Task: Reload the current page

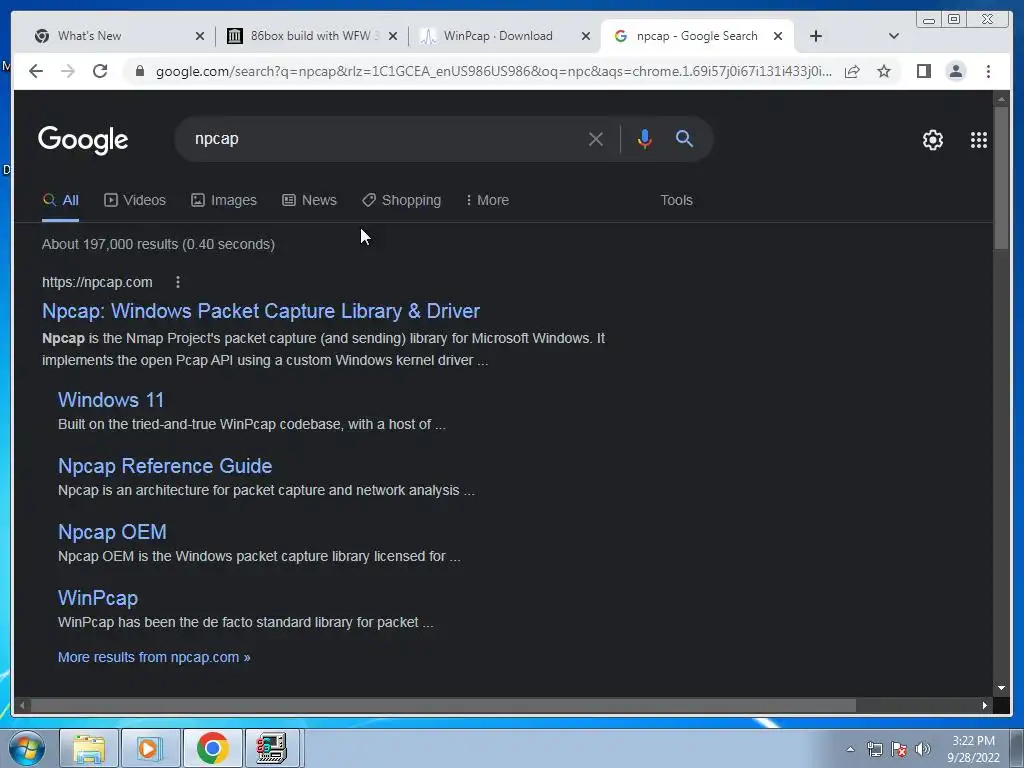Action: [x=100, y=71]
